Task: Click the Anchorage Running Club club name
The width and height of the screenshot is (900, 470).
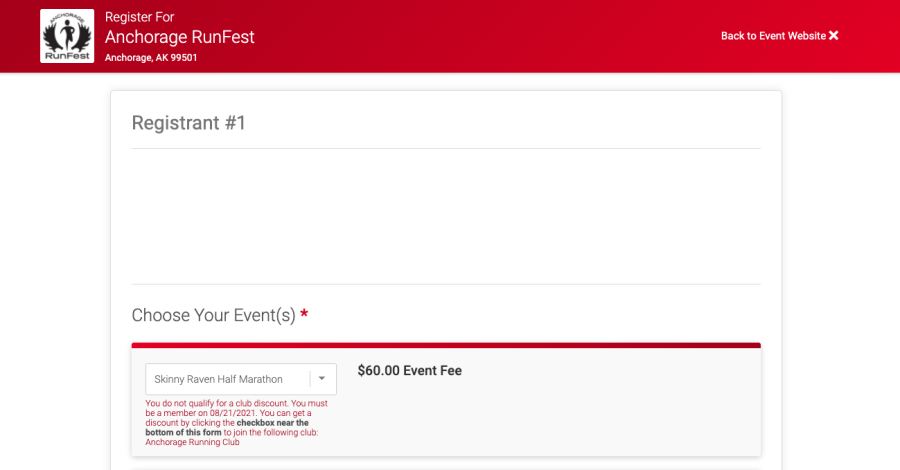Action: [x=192, y=442]
